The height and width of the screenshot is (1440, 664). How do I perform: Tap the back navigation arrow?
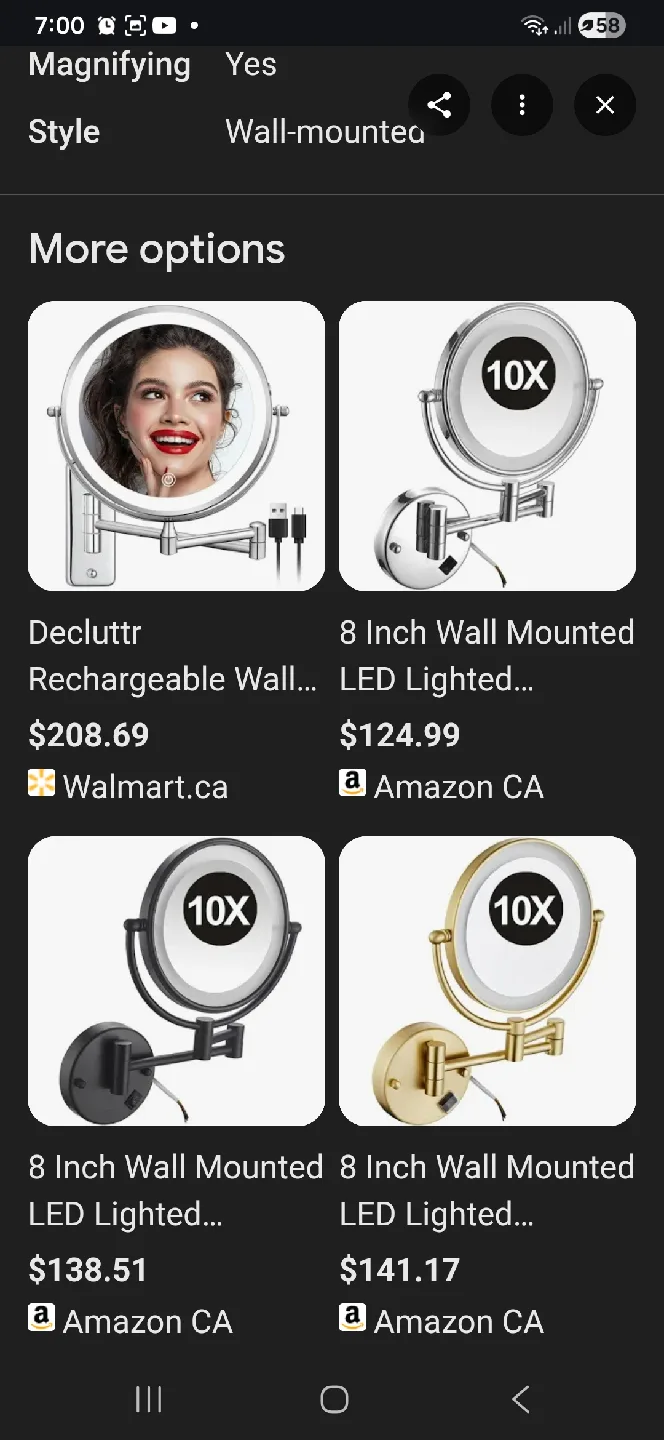click(519, 1399)
